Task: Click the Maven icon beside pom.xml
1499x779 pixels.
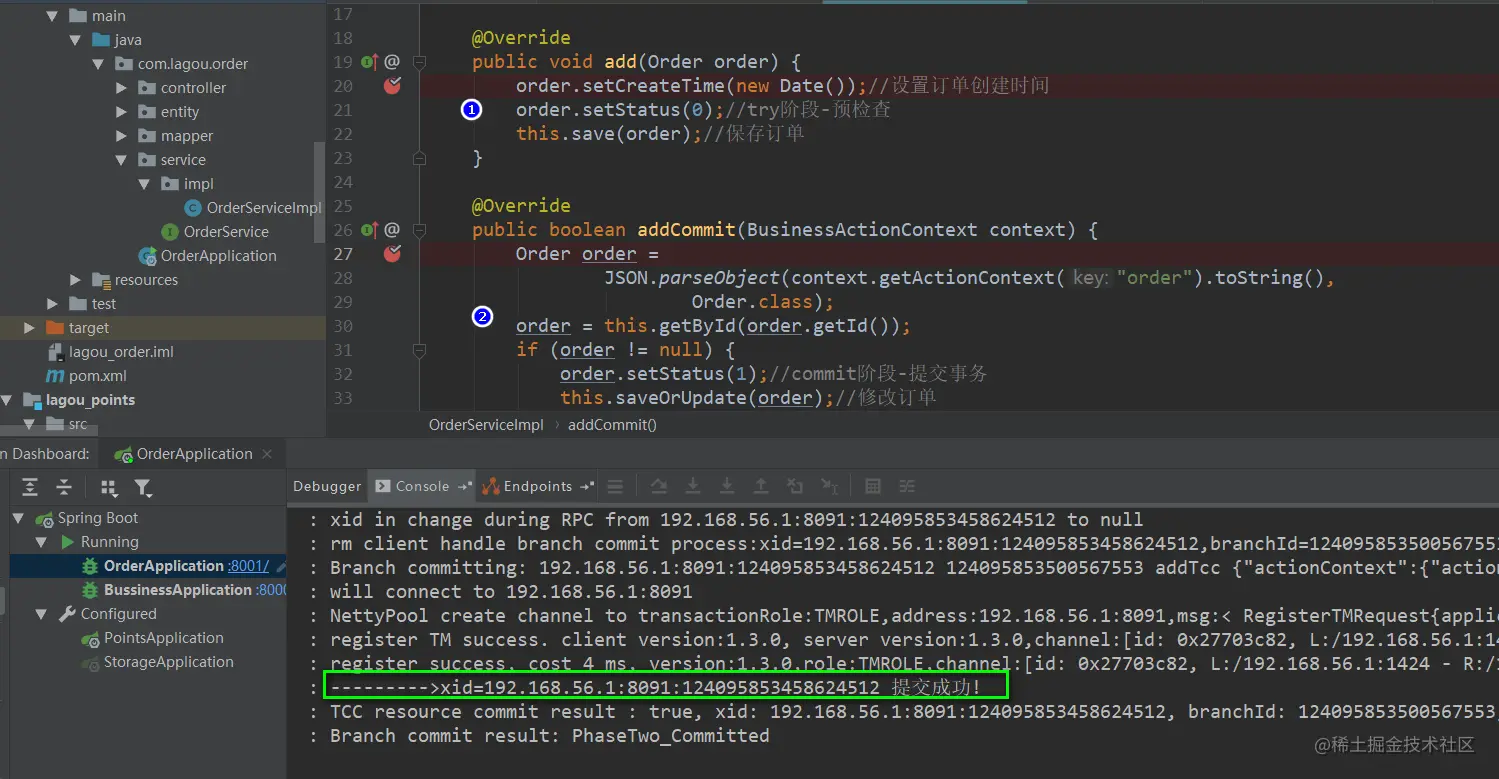Action: [55, 376]
